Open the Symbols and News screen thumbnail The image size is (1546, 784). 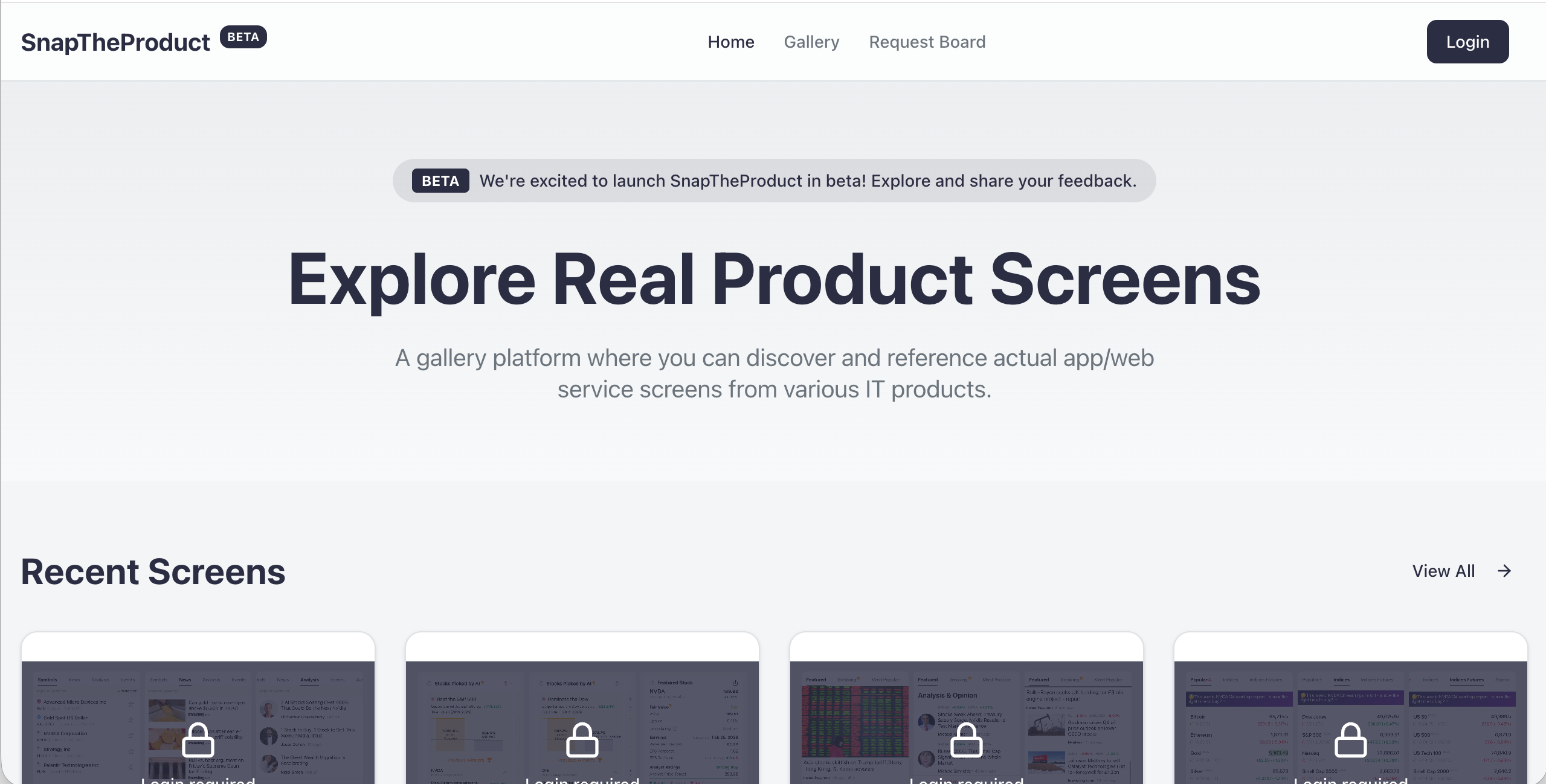[91, 719]
